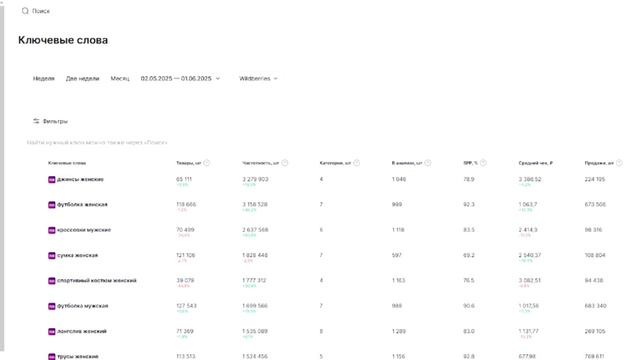Open keyword лонгслив женский
The width and height of the screenshot is (640, 360).
point(82,331)
